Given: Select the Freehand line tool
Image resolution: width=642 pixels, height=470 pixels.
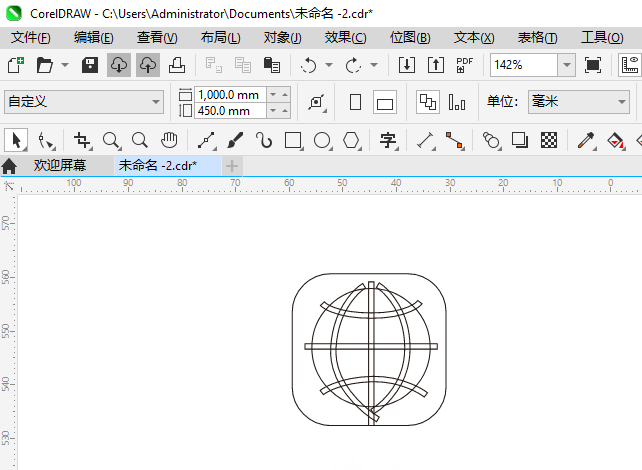Looking at the screenshot, I should (206, 140).
